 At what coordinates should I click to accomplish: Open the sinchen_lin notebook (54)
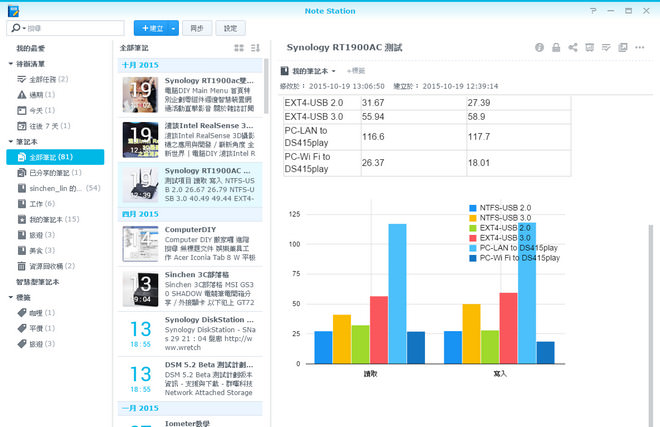(x=59, y=188)
